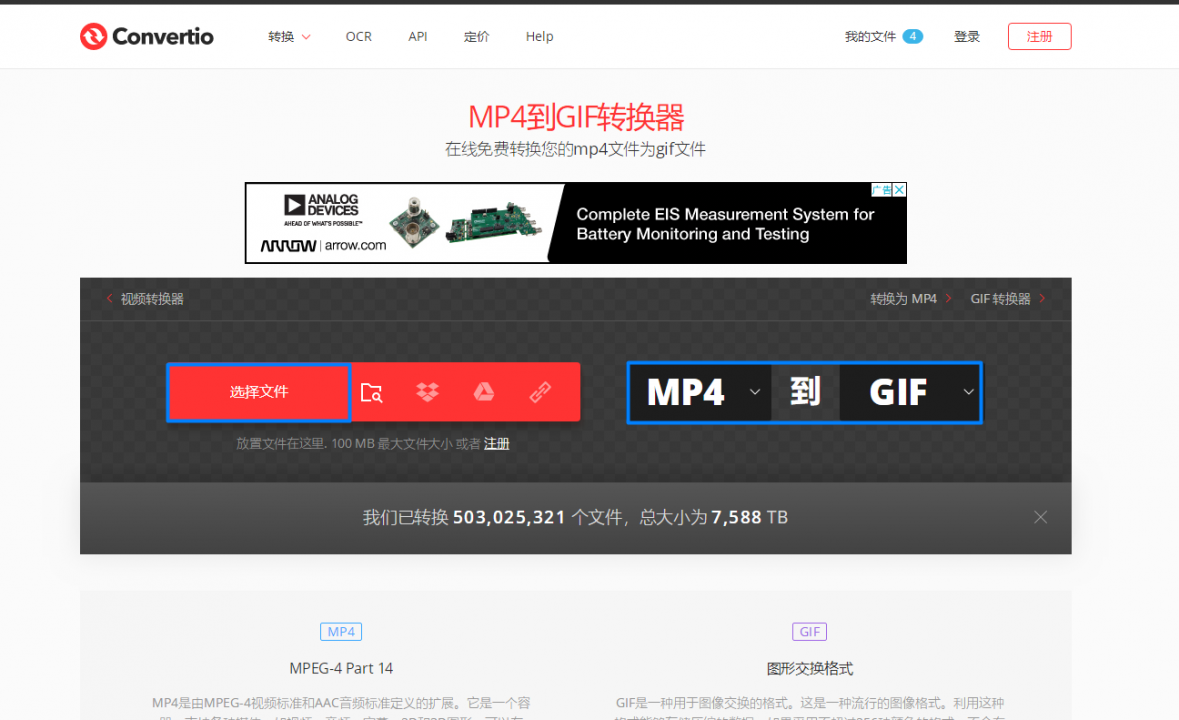Click the 到 separator between formats
Image resolution: width=1179 pixels, height=720 pixels.
pyautogui.click(x=805, y=392)
